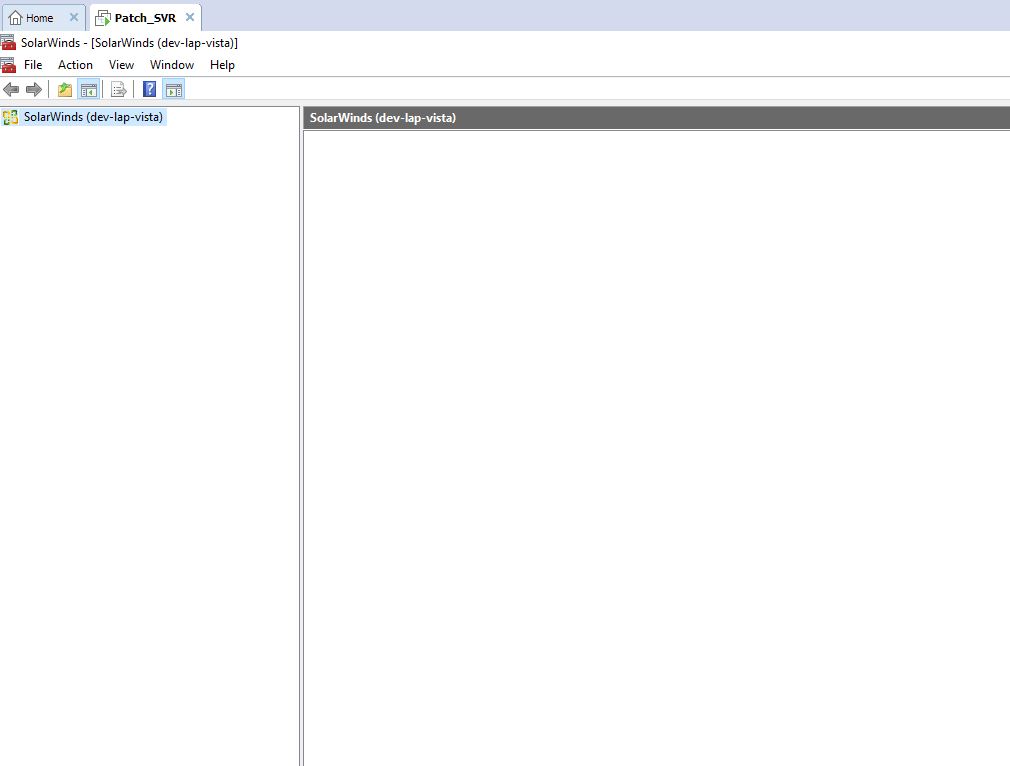The image size is (1010, 766).
Task: Open the Help menu
Action: pos(222,65)
